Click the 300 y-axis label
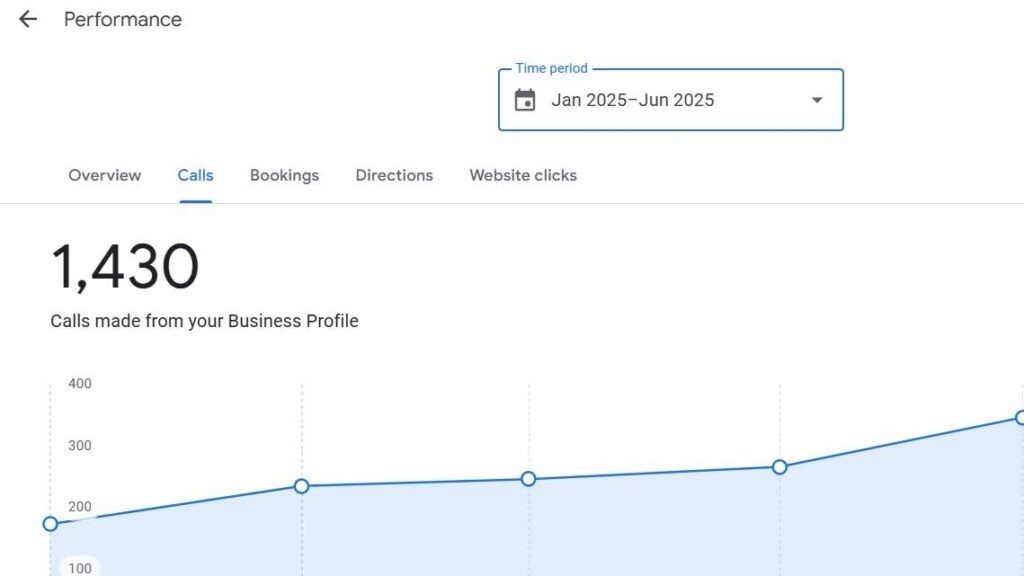Viewport: 1024px width, 576px height. (x=80, y=445)
